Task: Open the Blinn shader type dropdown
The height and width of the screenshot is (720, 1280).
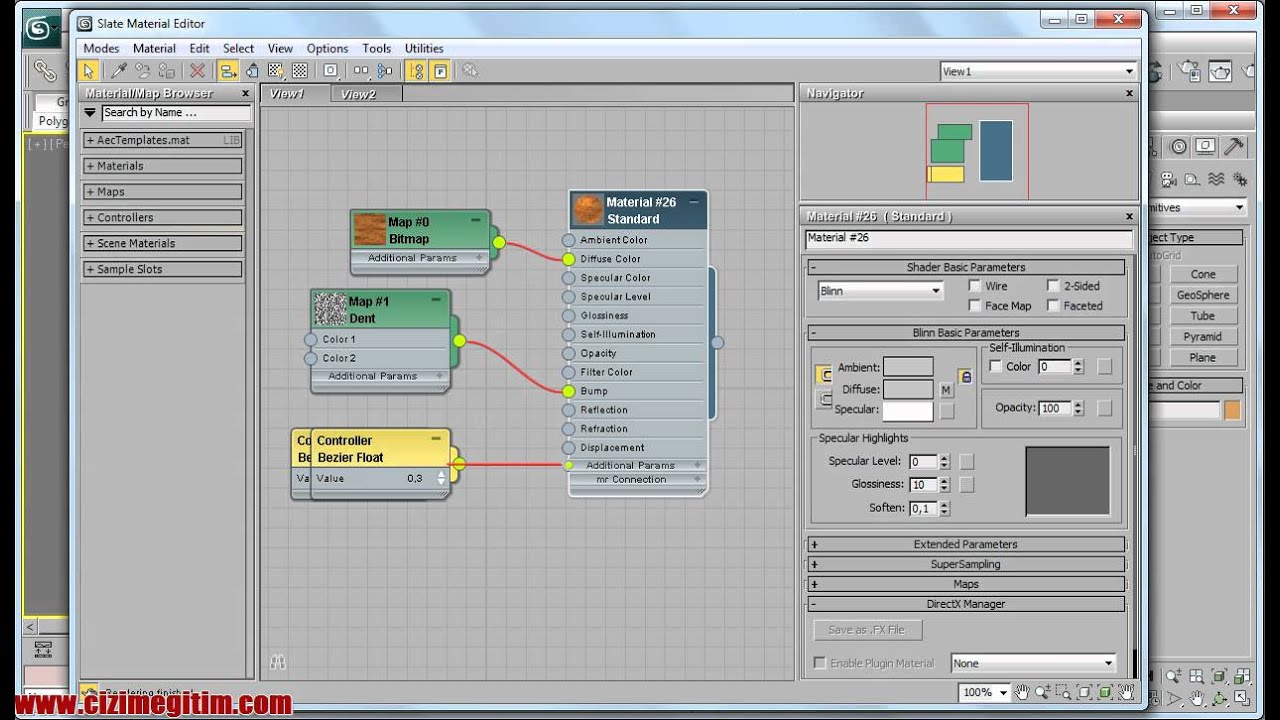Action: (x=881, y=291)
